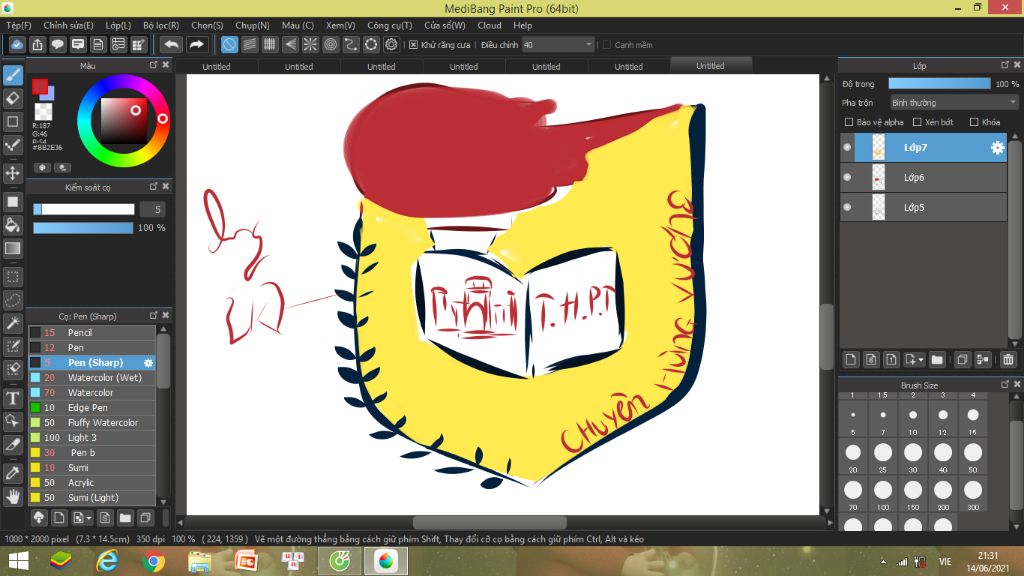Open the Lớp(L) menu
Viewport: 1024px width, 576px height.
(118, 25)
